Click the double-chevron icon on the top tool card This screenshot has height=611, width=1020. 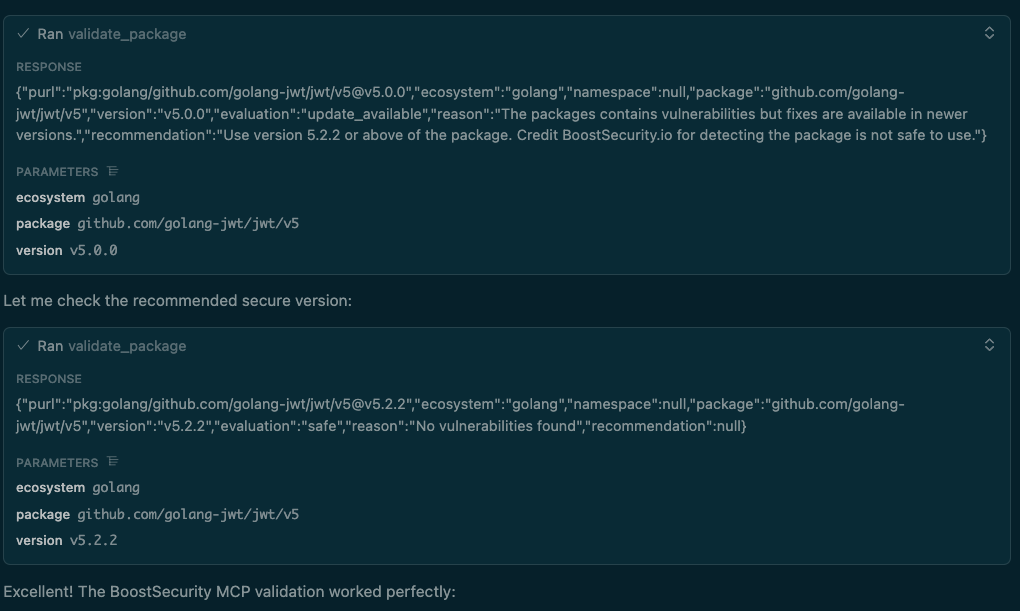989,33
